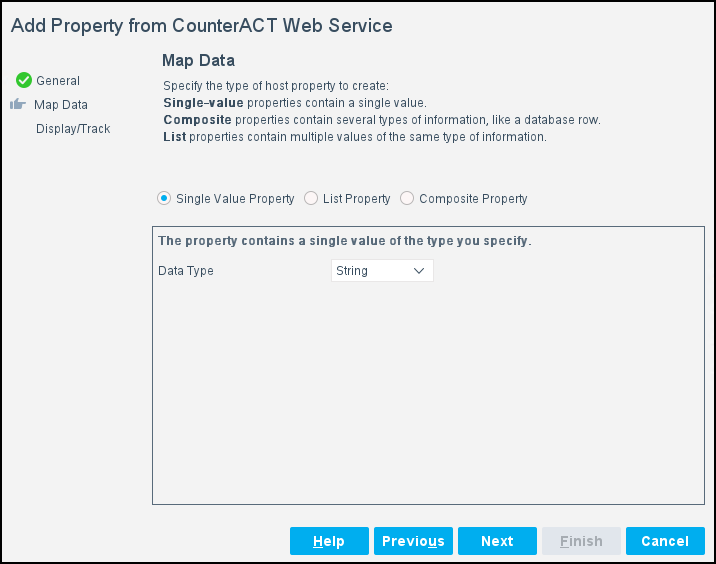Image resolution: width=716 pixels, height=564 pixels.
Task: Enable the Composite Property radio option
Action: pyautogui.click(x=407, y=199)
